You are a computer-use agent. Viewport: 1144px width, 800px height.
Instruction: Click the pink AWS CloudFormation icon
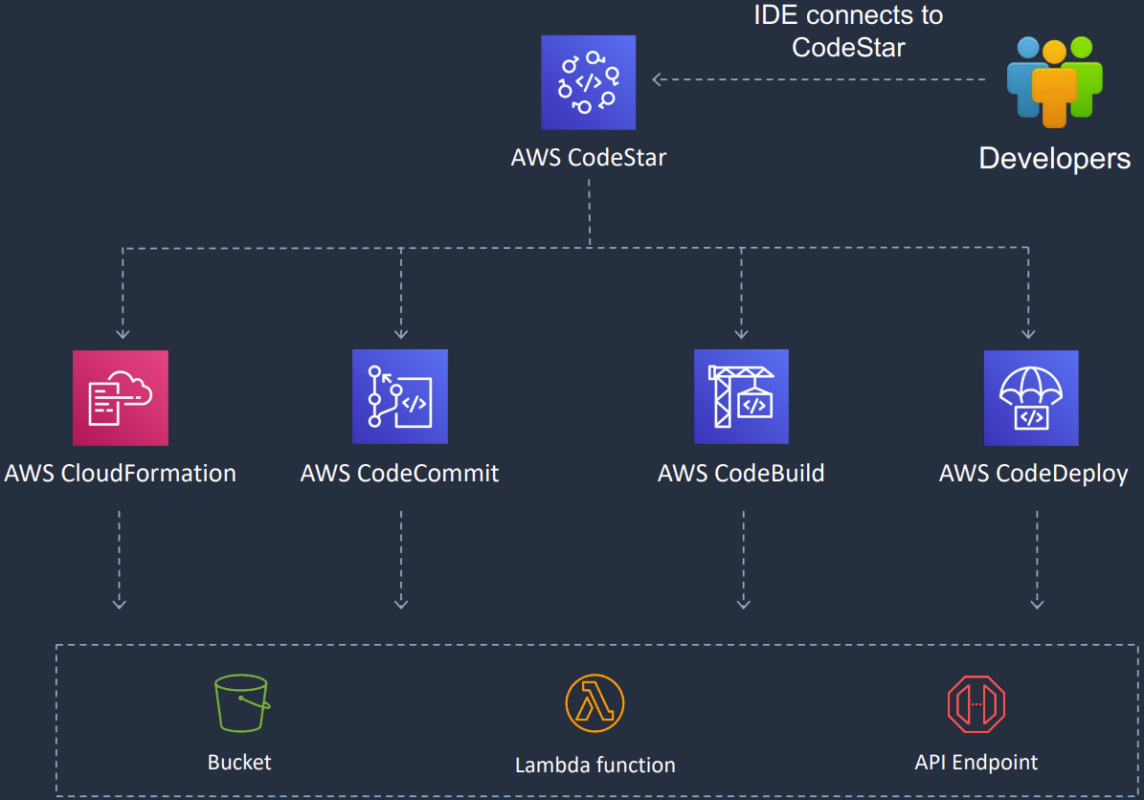coord(120,397)
